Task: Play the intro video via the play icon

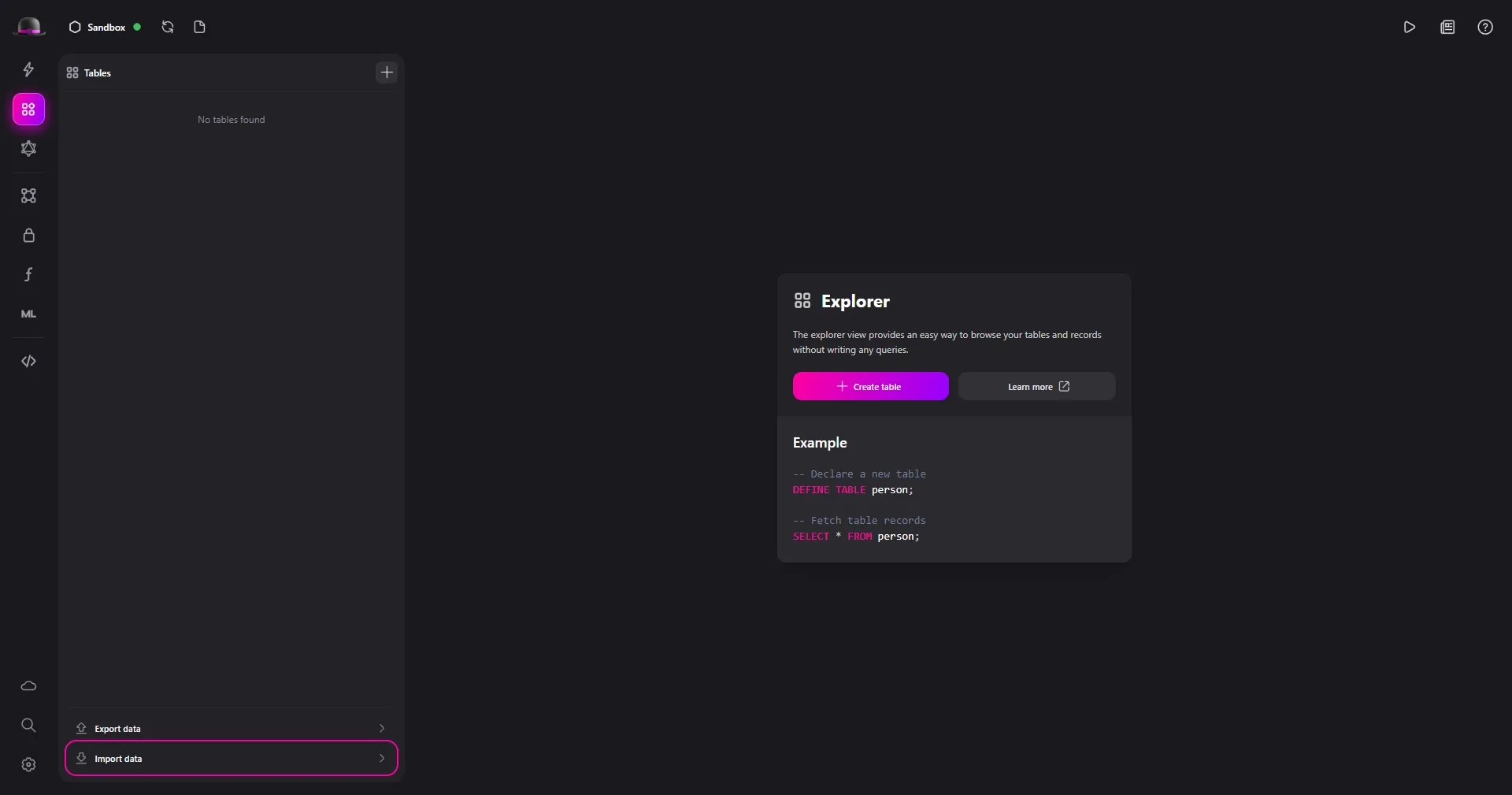Action: coord(1410,27)
